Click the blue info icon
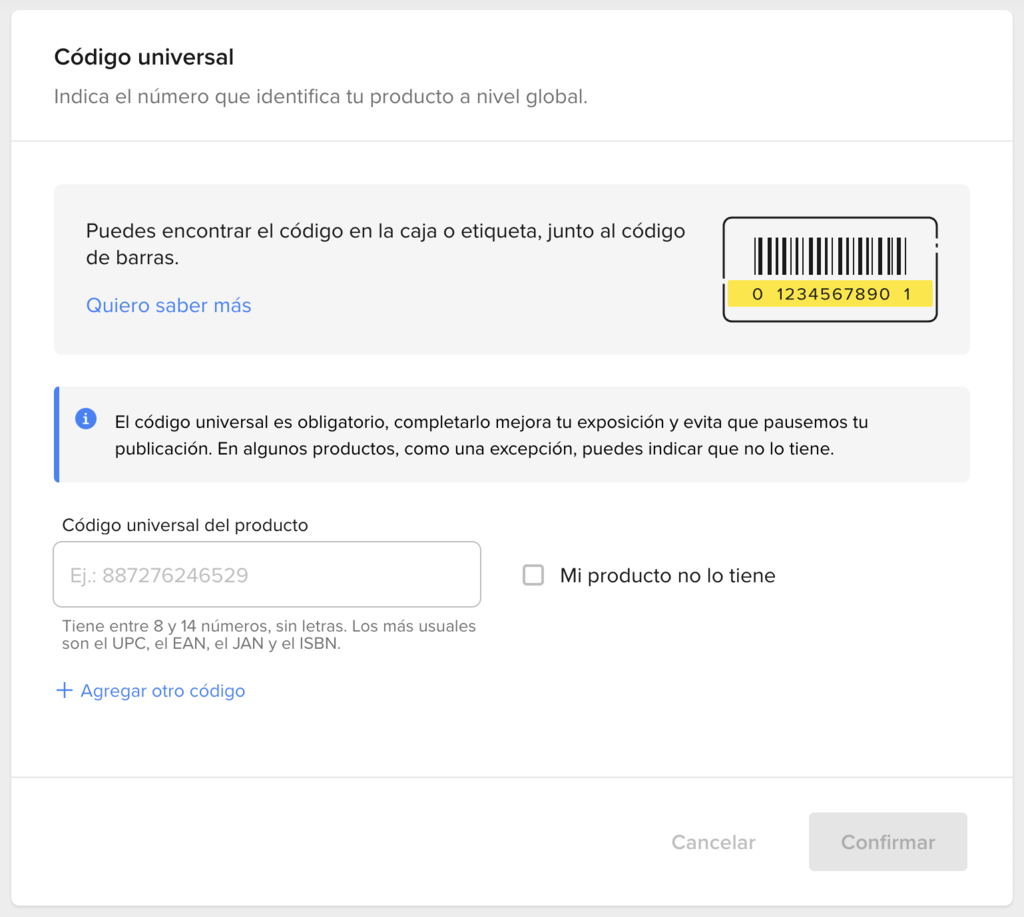1024x917 pixels. pyautogui.click(x=86, y=419)
